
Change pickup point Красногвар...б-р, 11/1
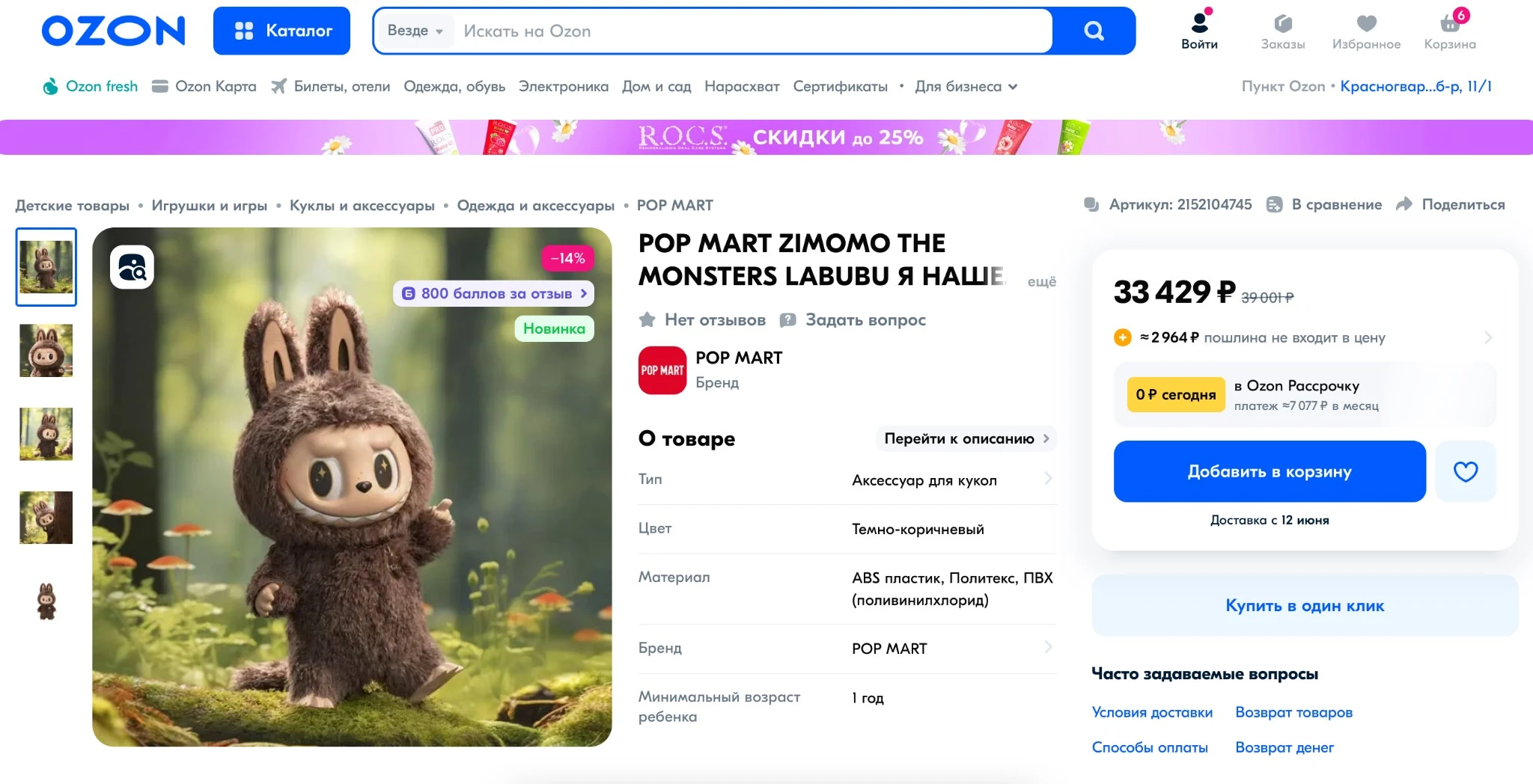coord(1415,86)
